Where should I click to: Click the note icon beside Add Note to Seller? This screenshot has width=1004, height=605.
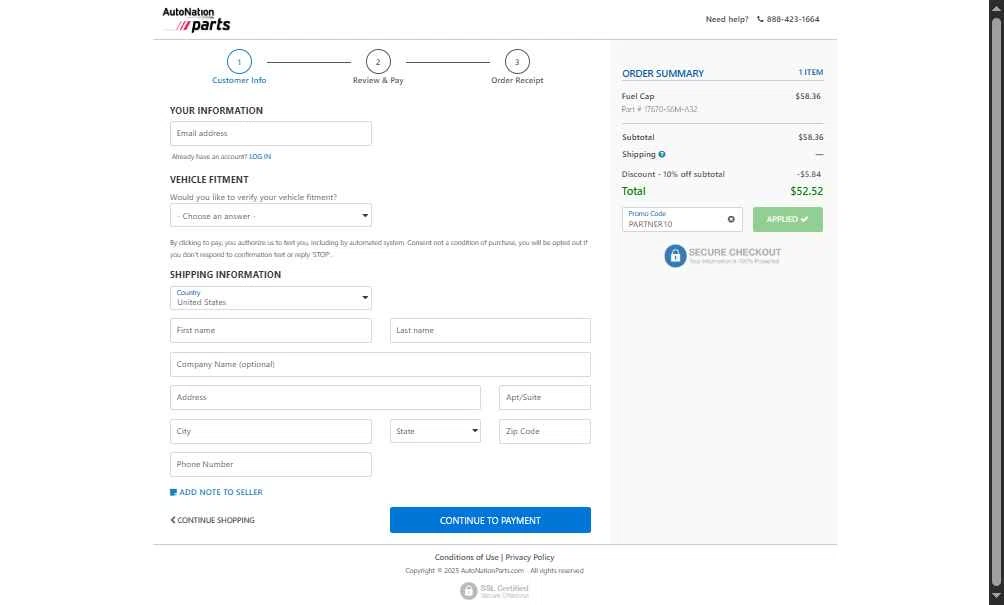[173, 492]
